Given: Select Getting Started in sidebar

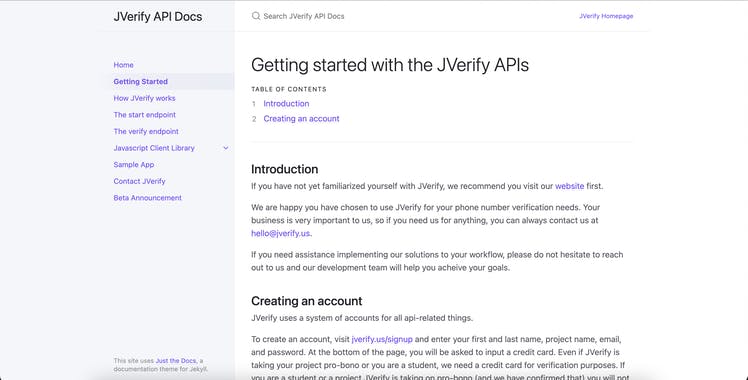Looking at the screenshot, I should 141,82.
